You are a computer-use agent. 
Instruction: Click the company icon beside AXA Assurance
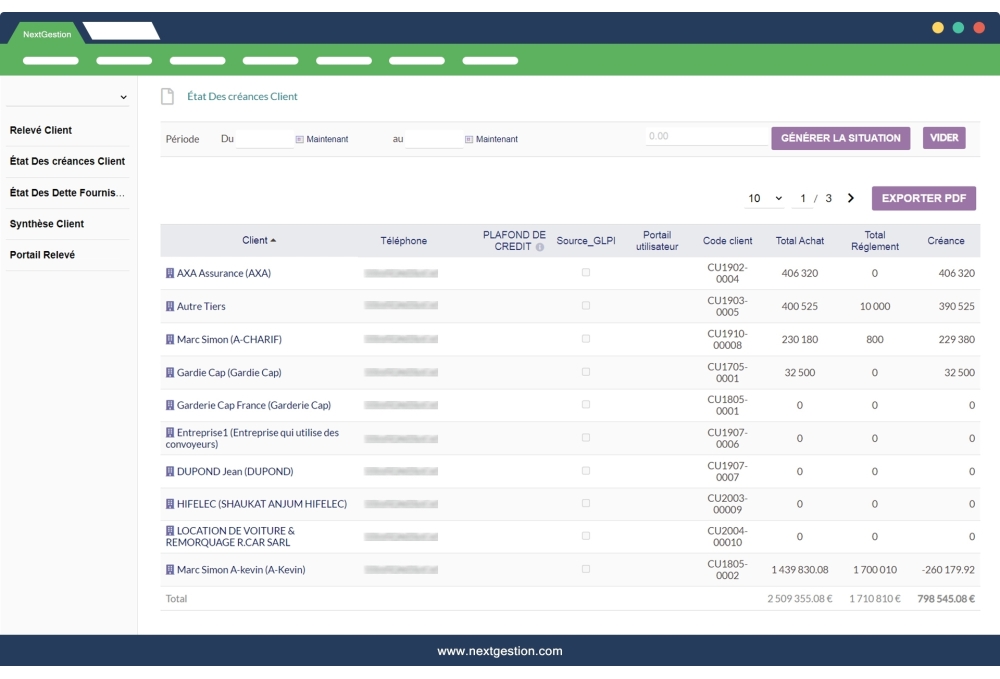(x=170, y=271)
